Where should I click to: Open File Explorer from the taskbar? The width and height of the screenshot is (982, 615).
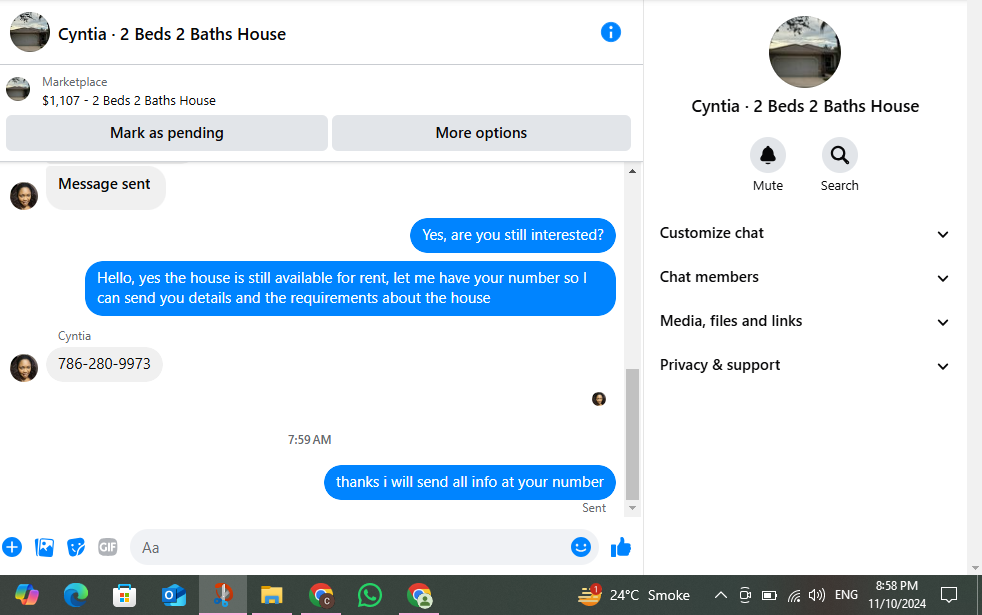(x=271, y=595)
